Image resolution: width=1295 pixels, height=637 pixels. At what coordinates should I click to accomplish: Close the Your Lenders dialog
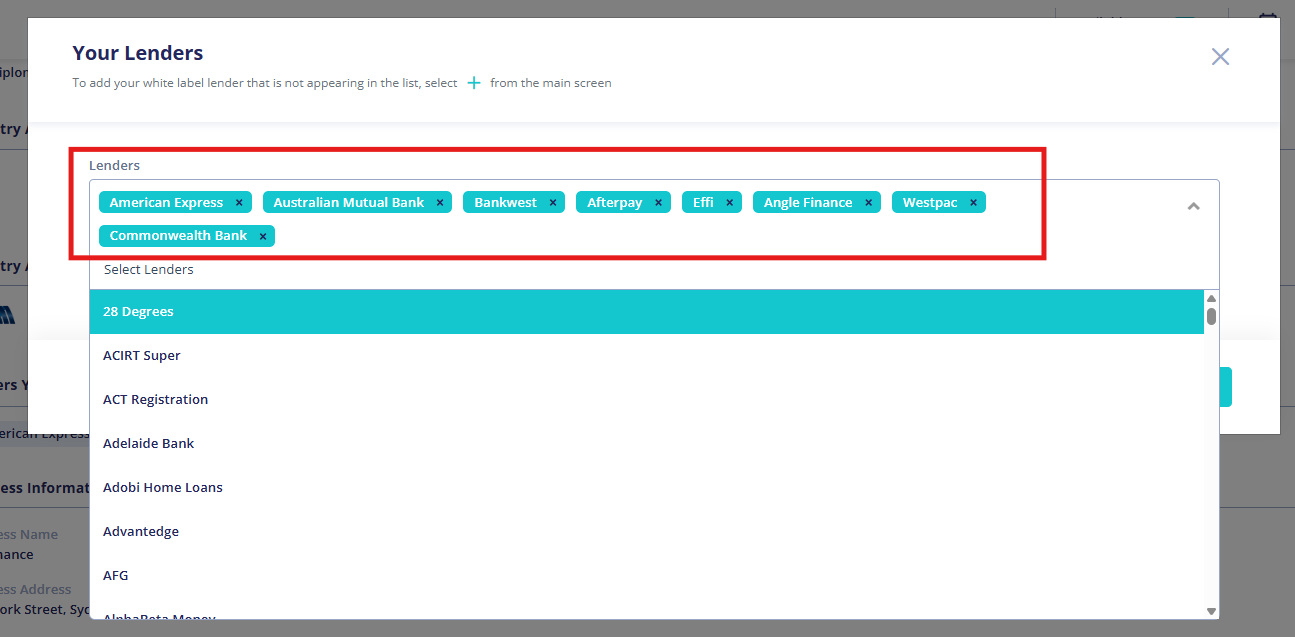click(1220, 57)
